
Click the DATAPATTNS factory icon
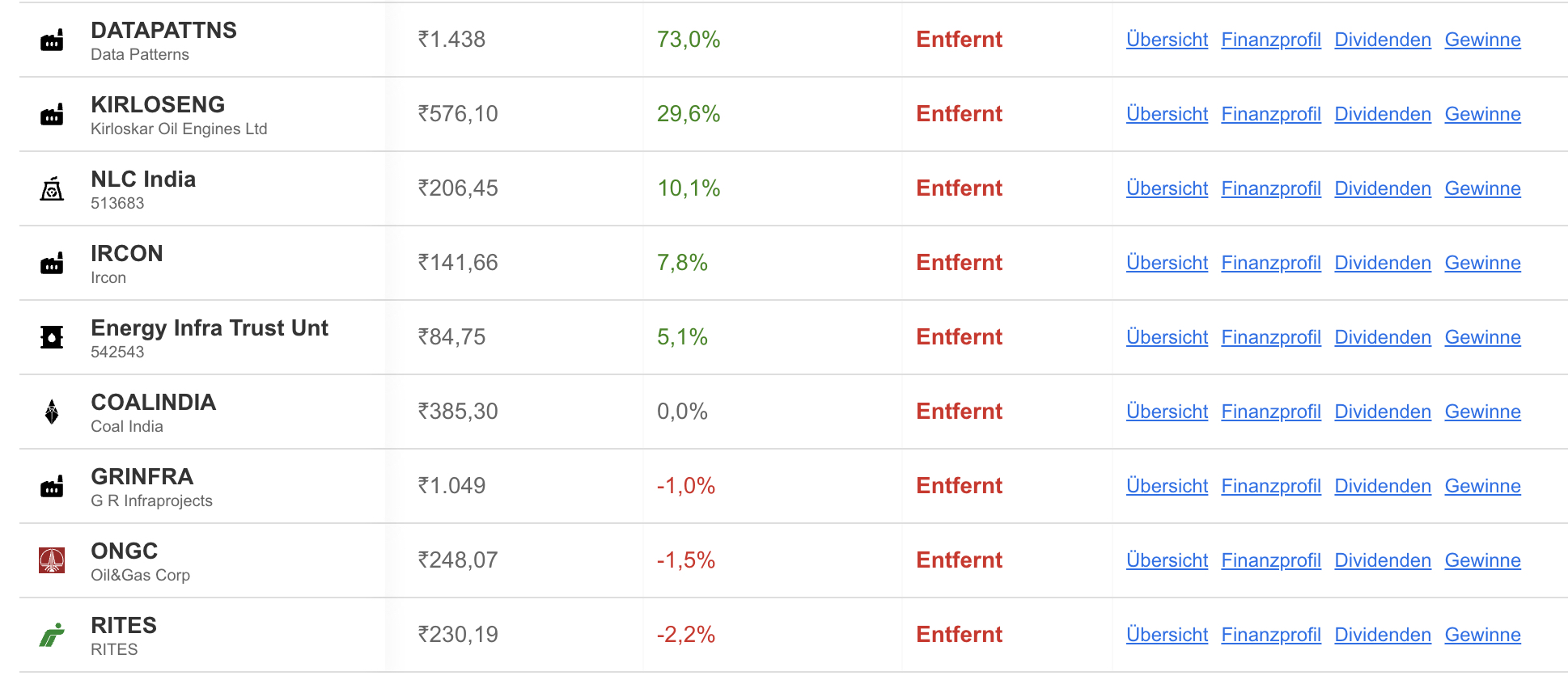[x=52, y=40]
